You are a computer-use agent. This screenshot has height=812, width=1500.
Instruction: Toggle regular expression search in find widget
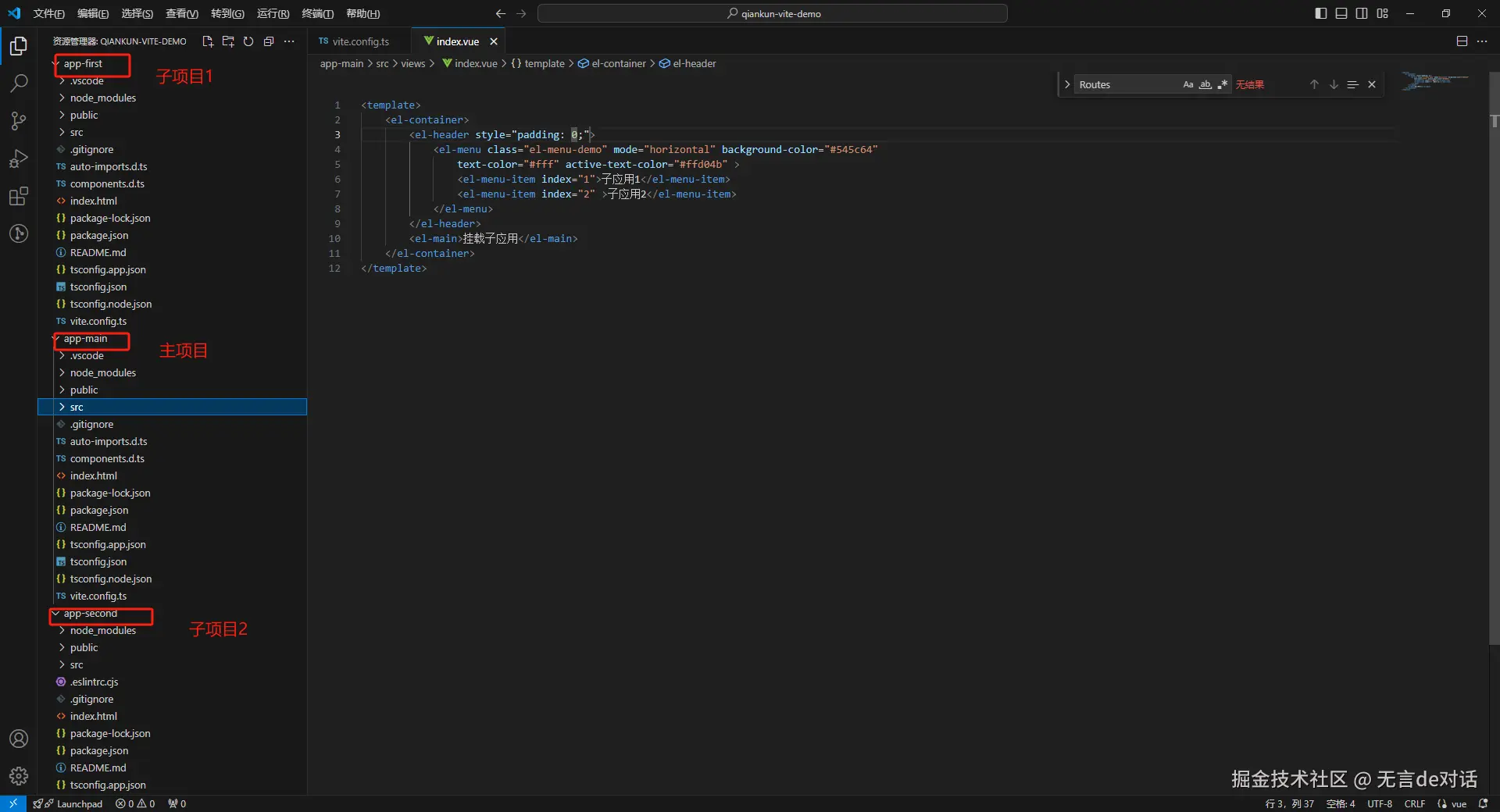point(1223,84)
